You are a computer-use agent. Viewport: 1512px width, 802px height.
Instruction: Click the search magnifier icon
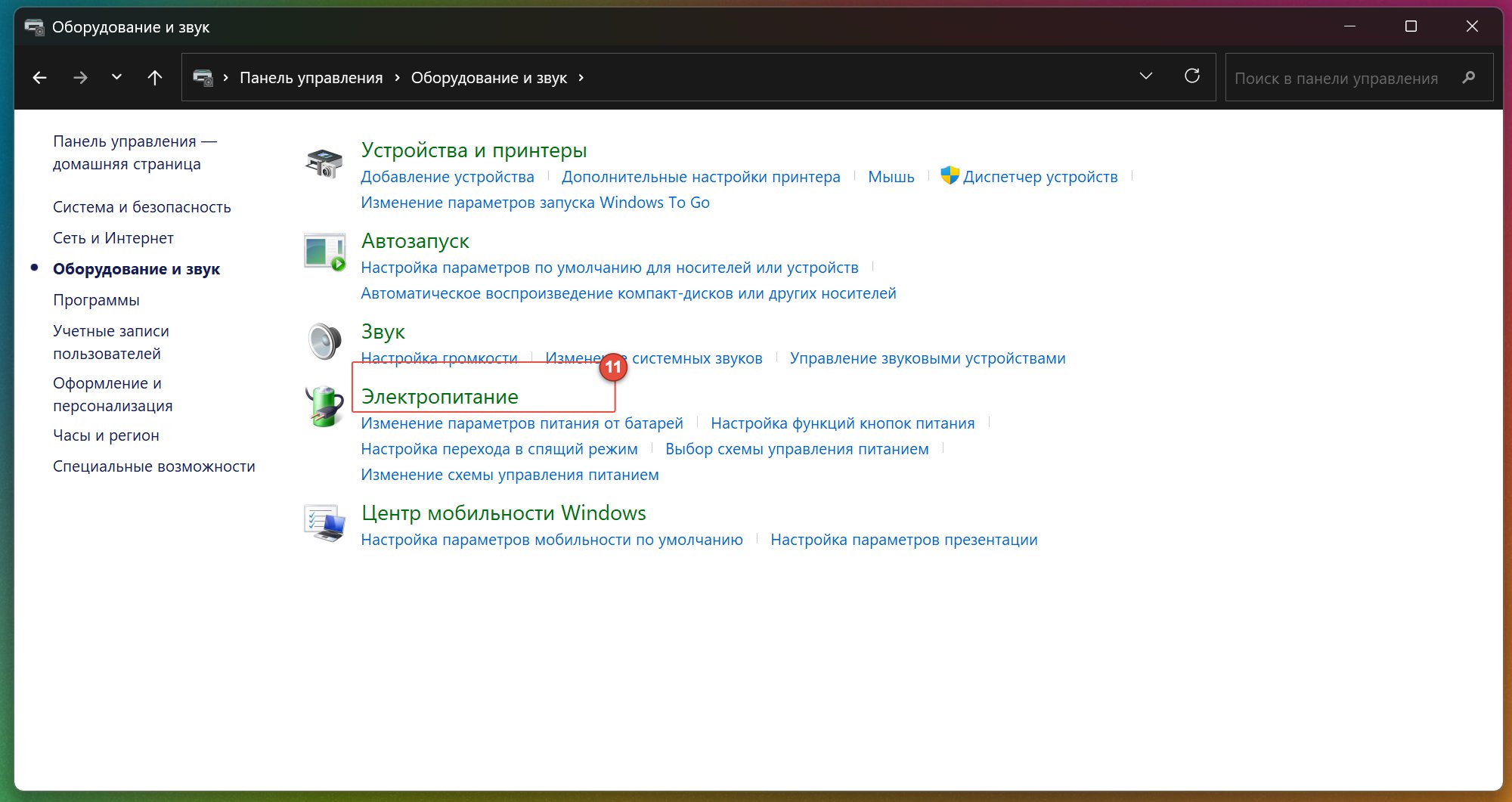pyautogui.click(x=1469, y=77)
